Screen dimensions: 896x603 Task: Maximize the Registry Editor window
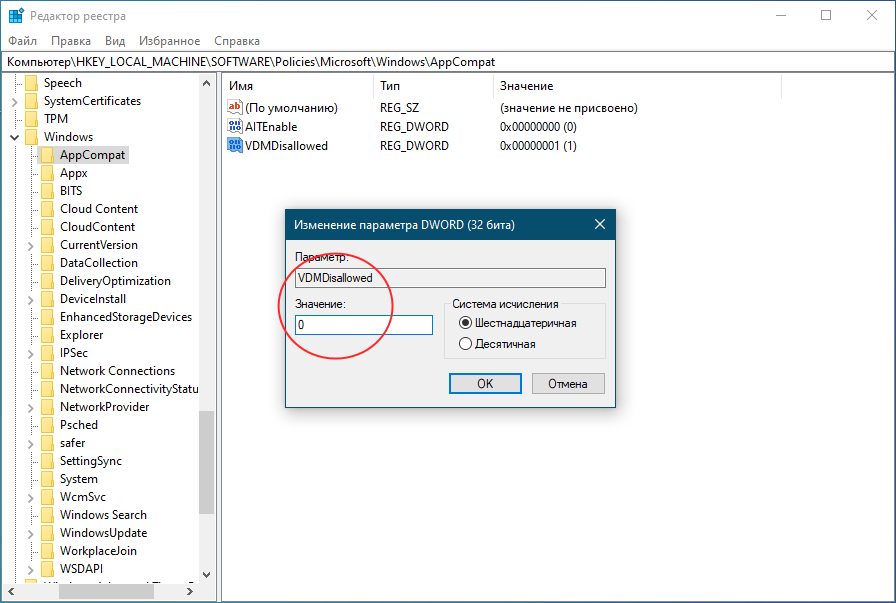[826, 15]
